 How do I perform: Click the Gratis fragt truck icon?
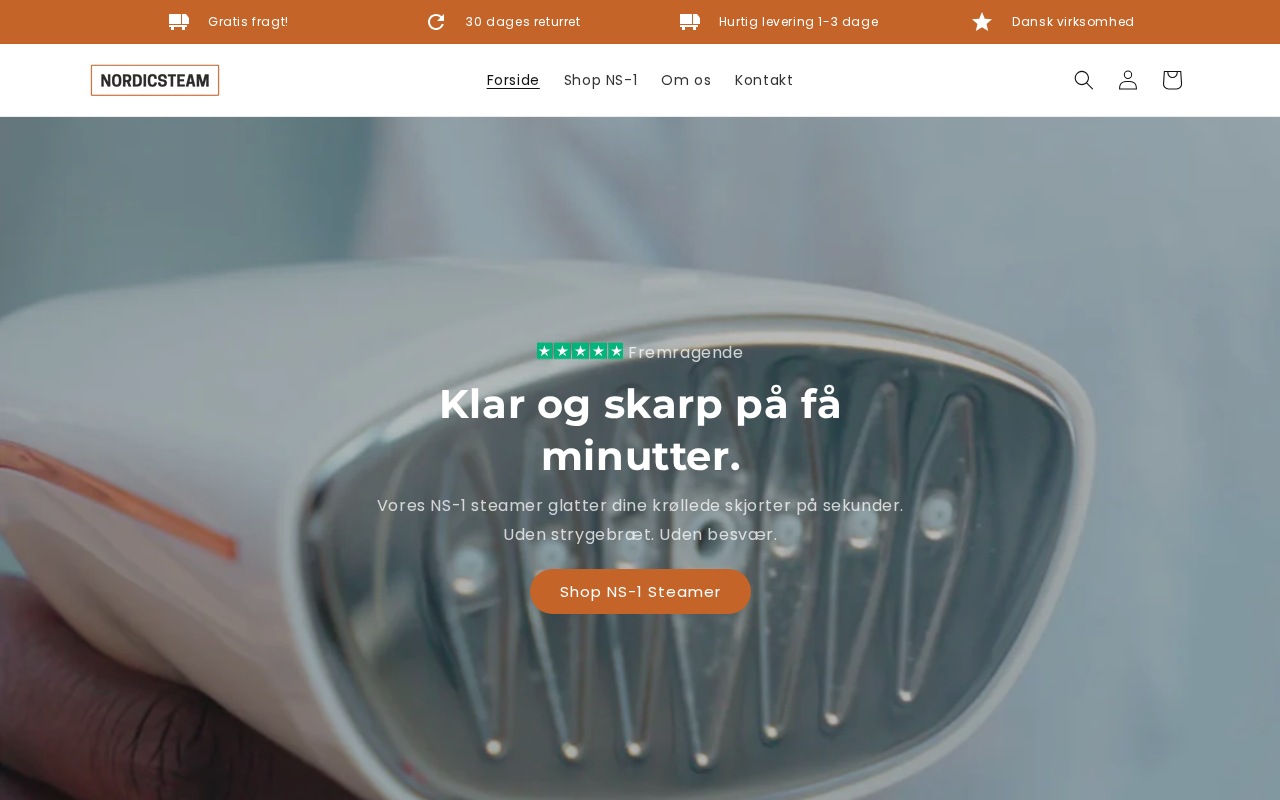[x=179, y=22]
